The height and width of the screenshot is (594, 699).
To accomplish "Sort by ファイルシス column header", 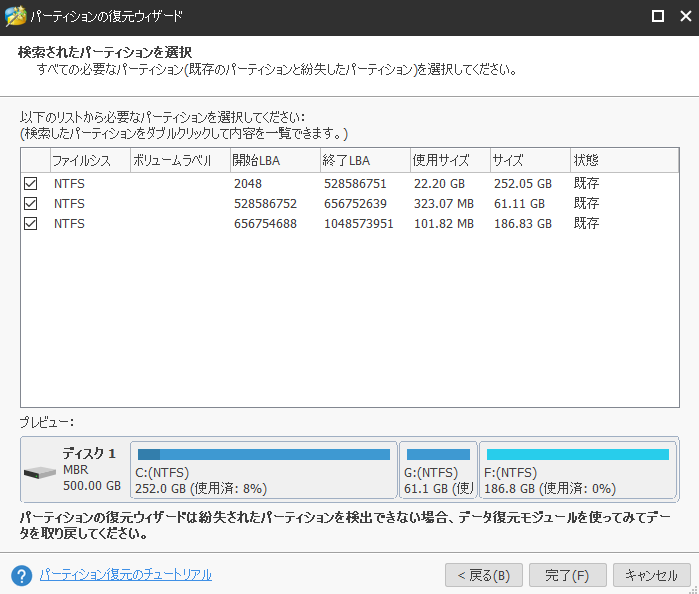I will coord(90,160).
